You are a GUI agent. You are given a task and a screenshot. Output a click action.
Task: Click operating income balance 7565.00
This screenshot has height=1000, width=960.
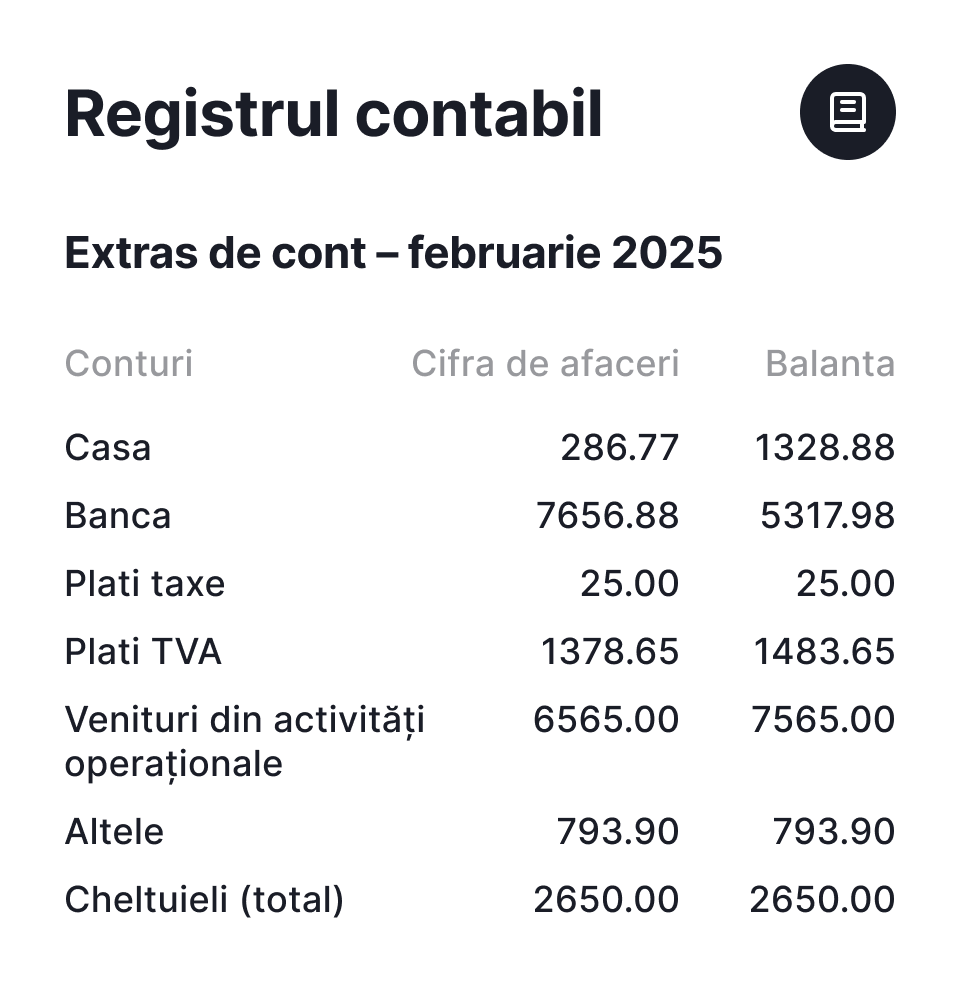824,720
